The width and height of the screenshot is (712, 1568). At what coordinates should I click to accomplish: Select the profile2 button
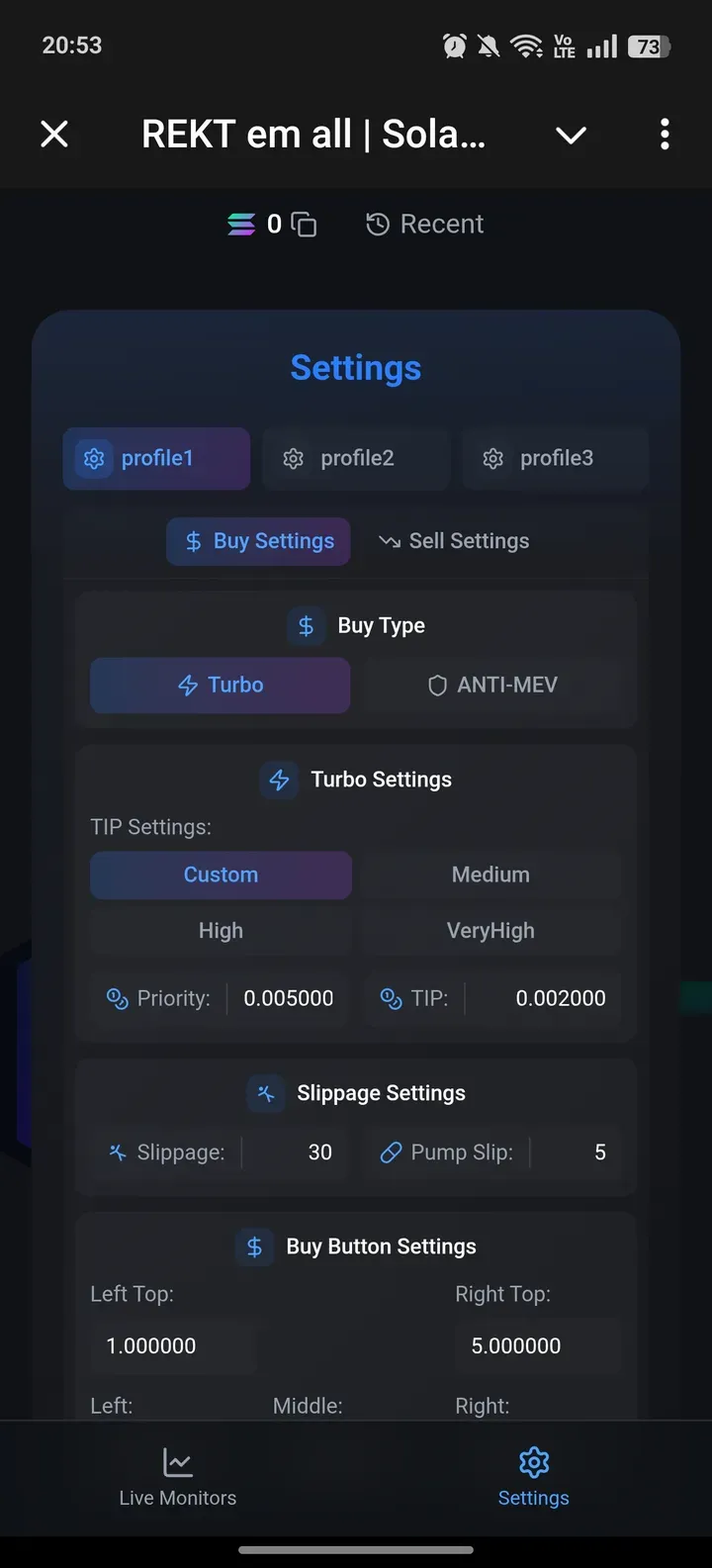pos(356,458)
